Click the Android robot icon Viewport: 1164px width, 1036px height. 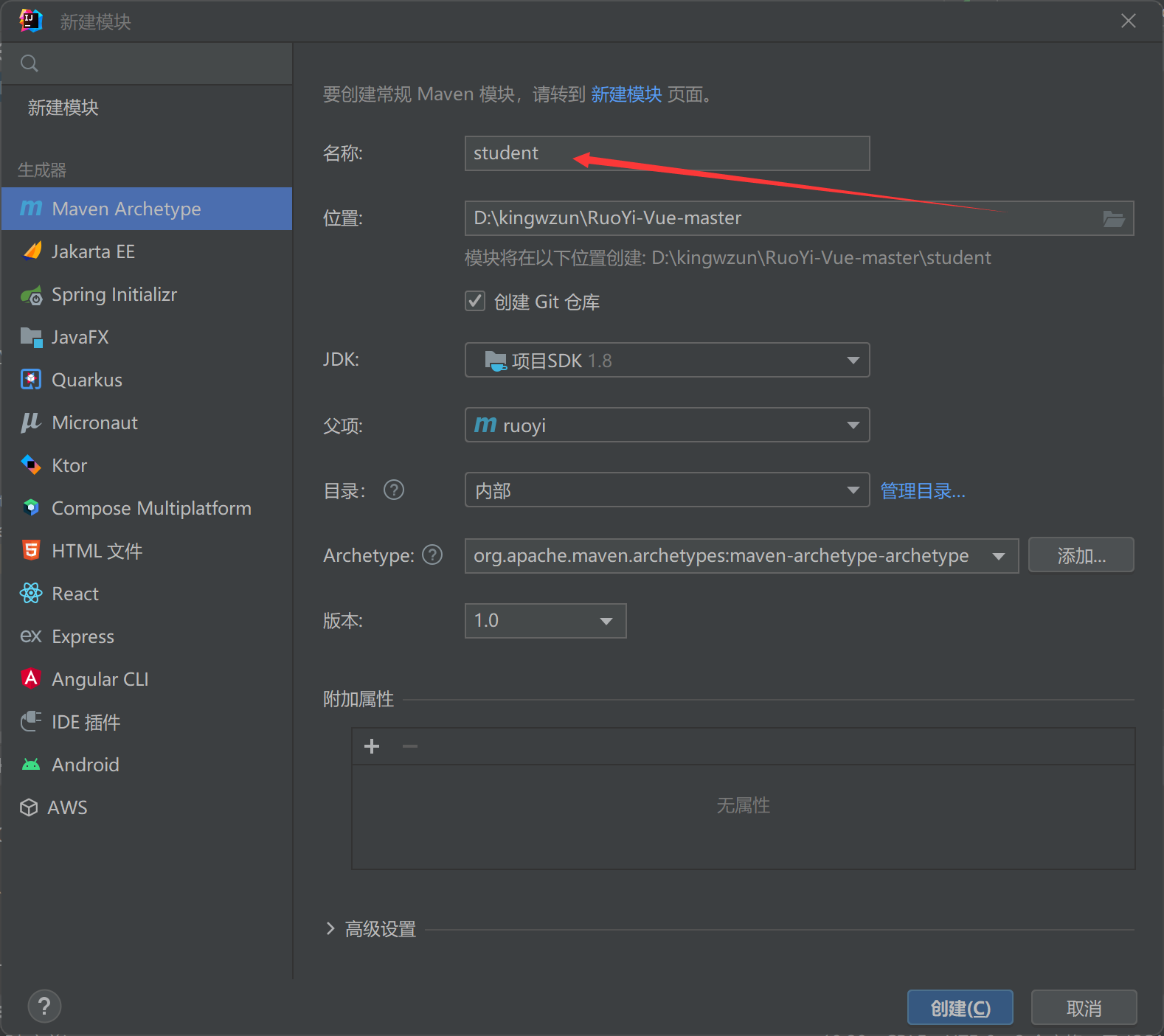coord(31,765)
